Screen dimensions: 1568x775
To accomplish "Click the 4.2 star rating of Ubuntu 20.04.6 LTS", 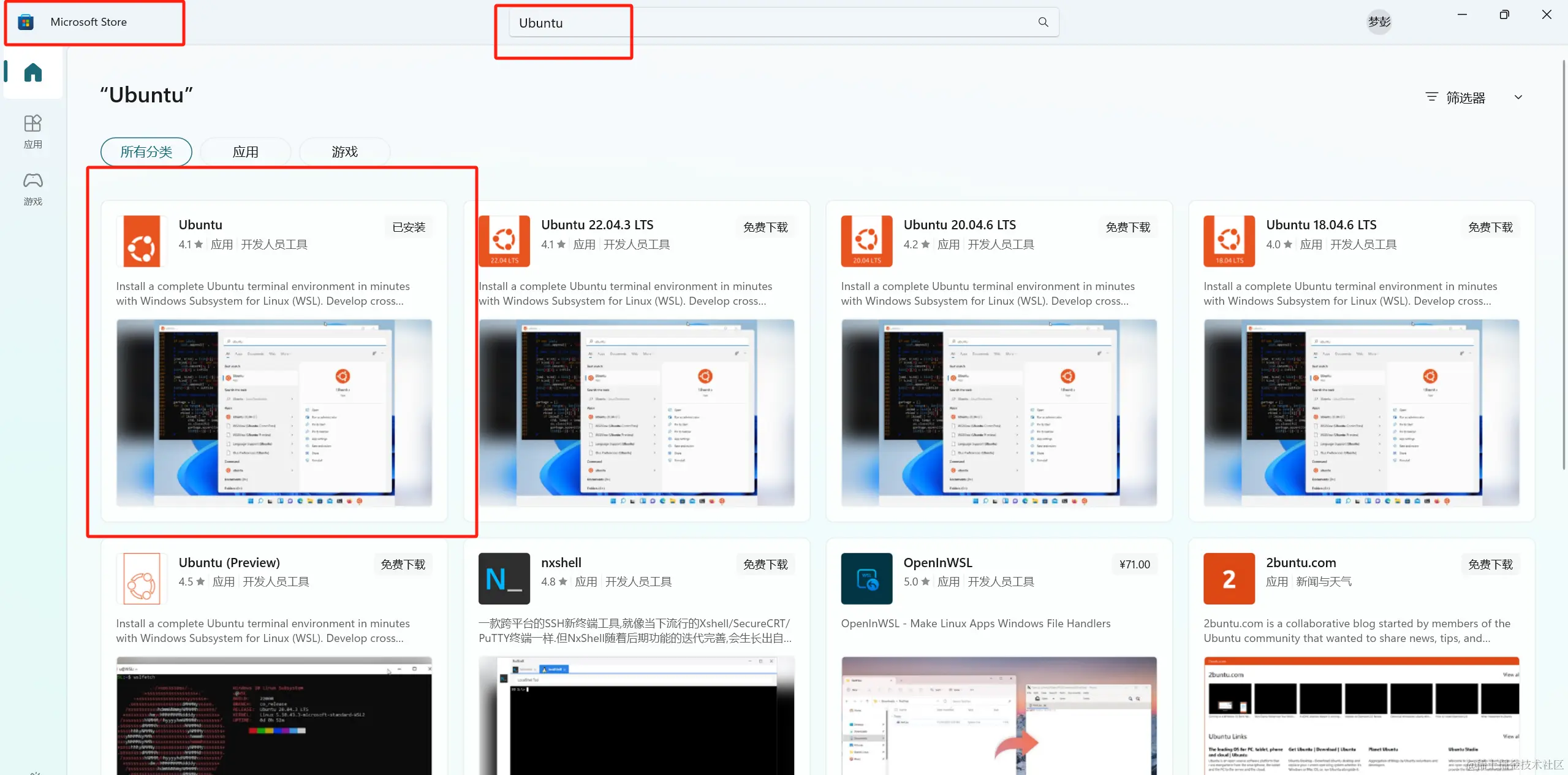I will [916, 245].
